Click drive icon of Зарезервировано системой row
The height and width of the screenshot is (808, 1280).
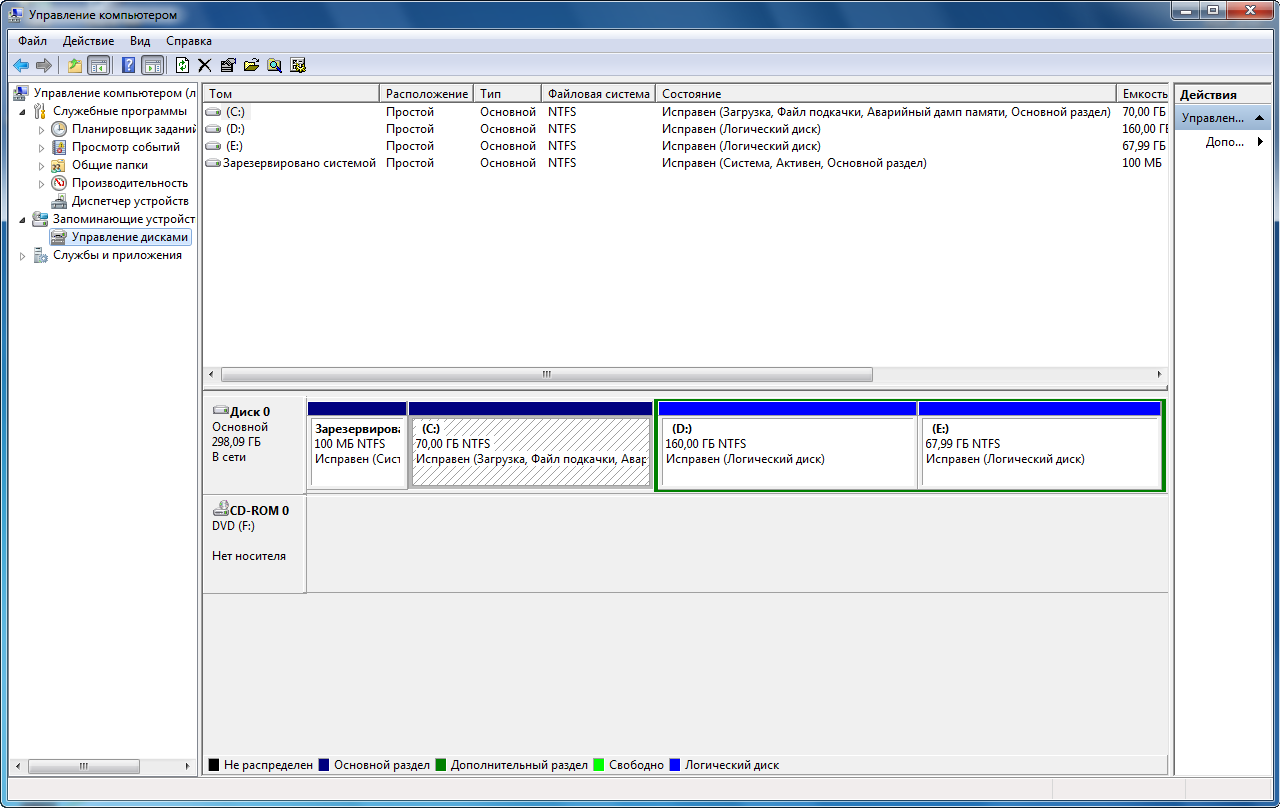tap(213, 163)
